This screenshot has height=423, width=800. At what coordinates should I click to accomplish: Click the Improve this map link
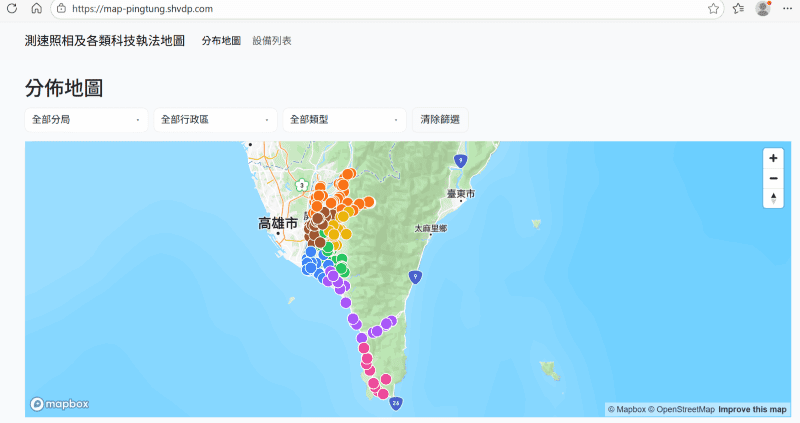coord(754,409)
